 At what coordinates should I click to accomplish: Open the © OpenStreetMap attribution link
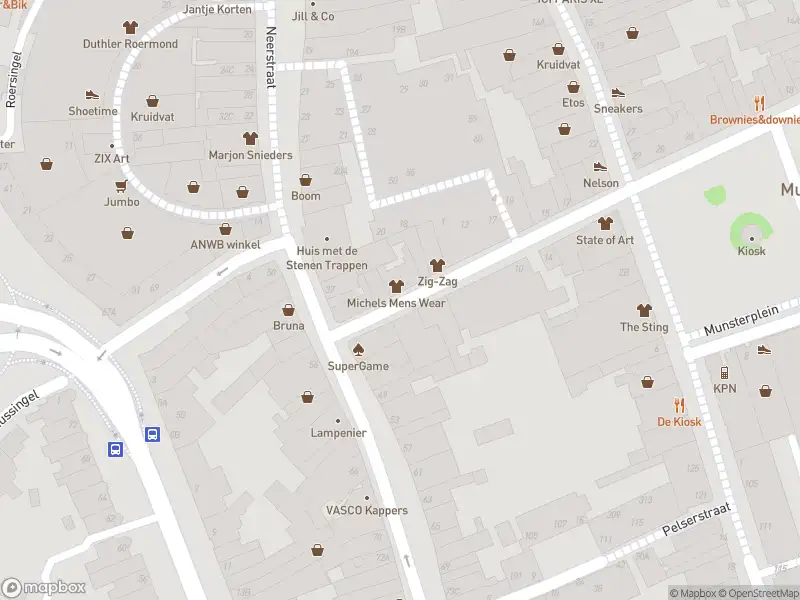click(x=759, y=593)
